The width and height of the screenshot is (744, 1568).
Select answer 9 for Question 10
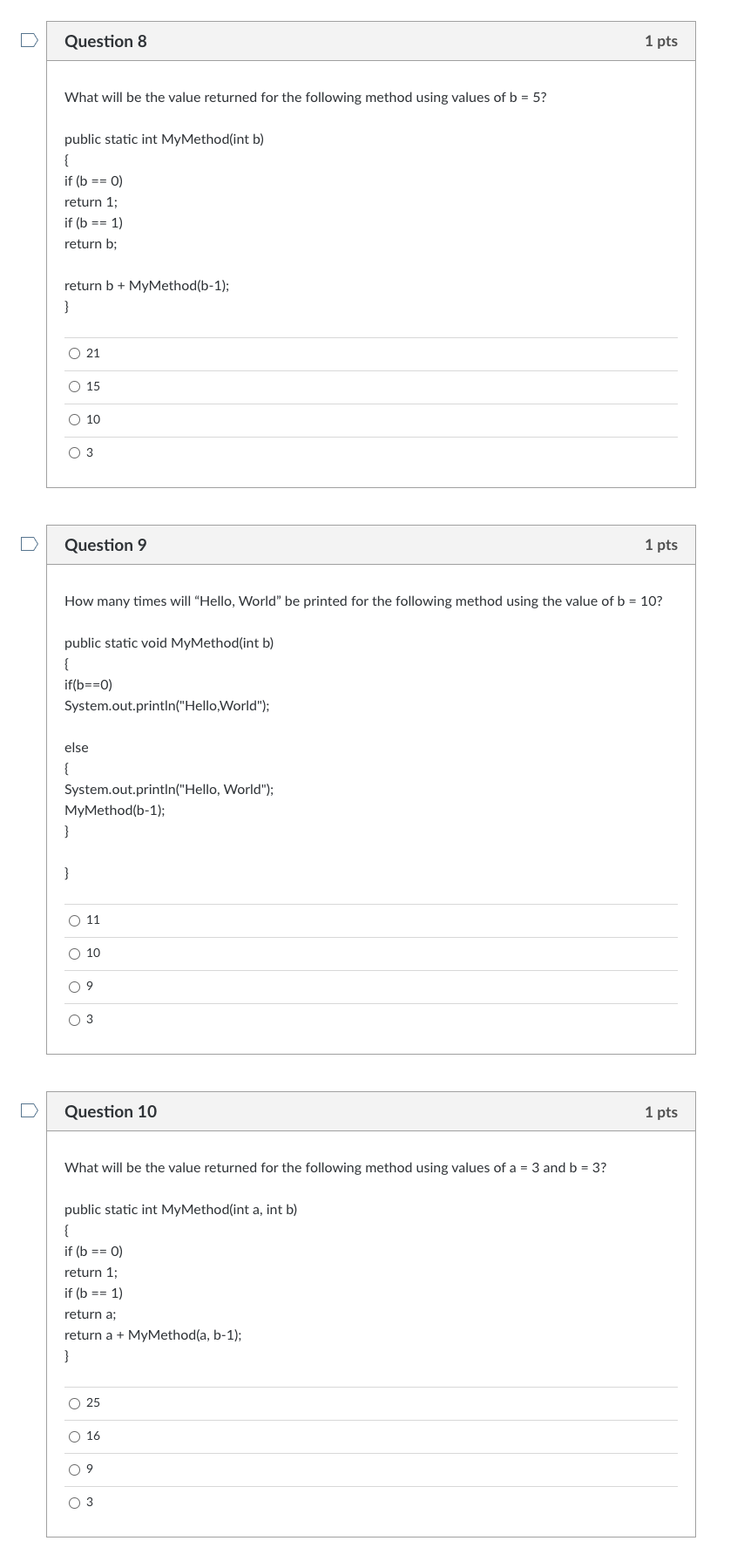(x=74, y=1469)
